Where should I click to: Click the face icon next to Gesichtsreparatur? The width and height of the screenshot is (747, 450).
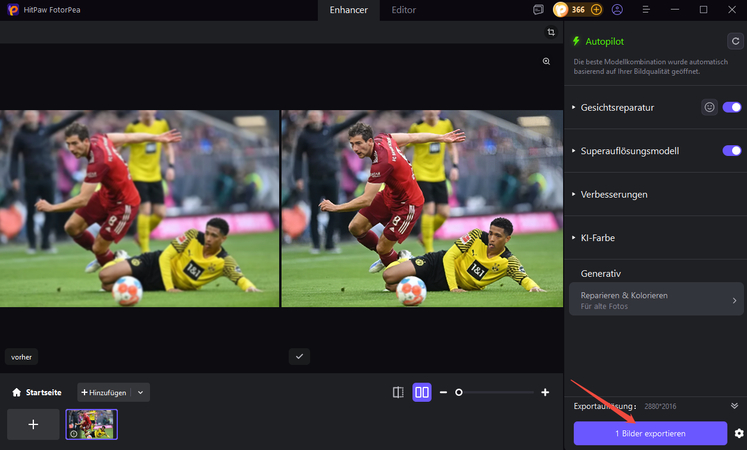[x=709, y=107]
